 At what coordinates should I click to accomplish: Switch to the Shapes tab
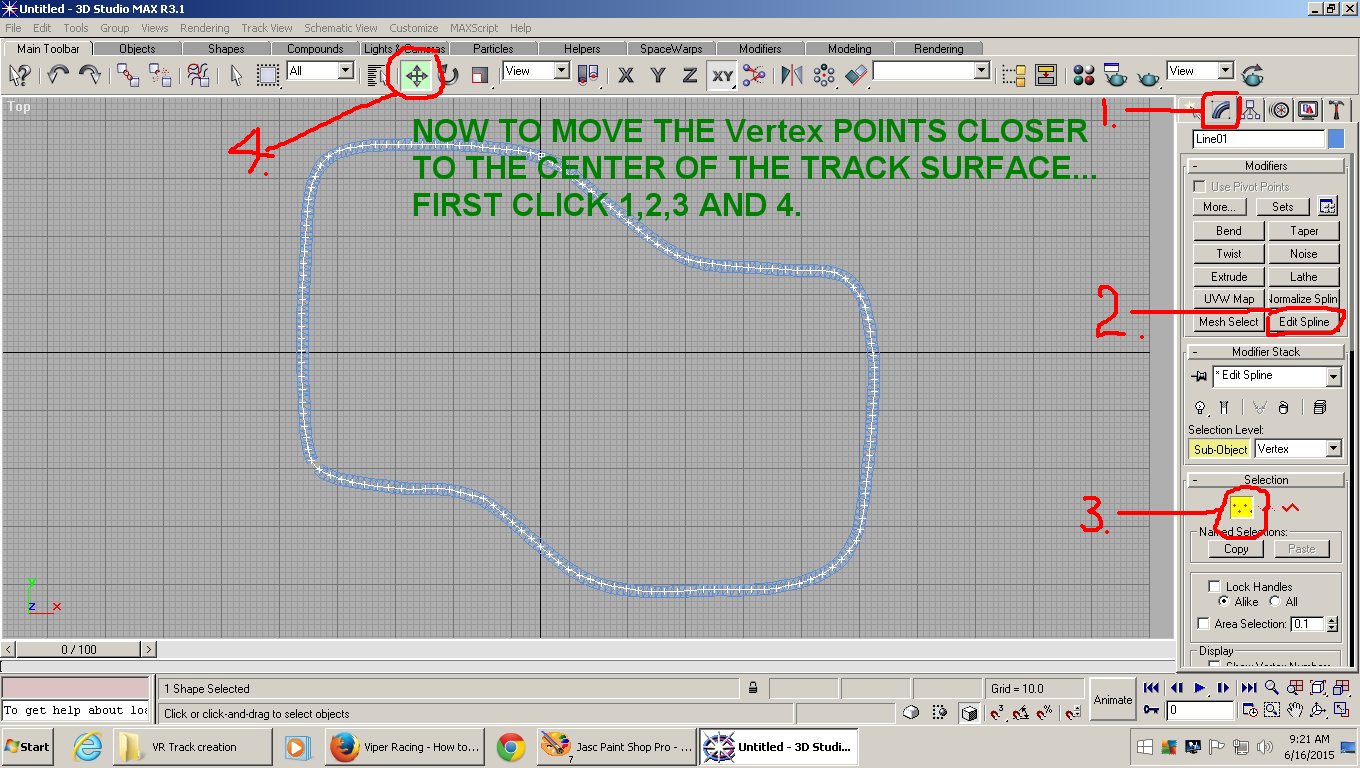pyautogui.click(x=226, y=48)
